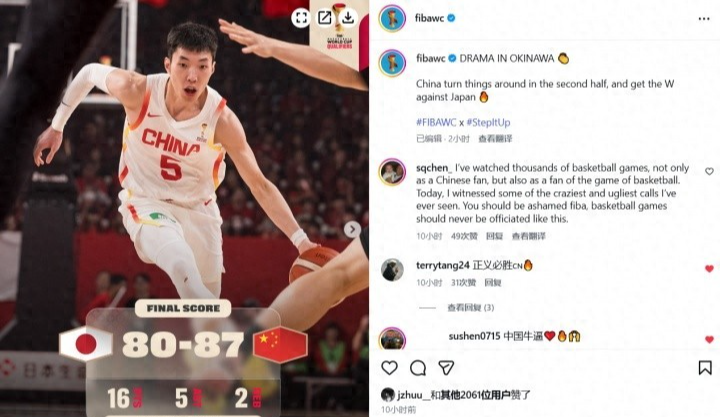Screen dimensions: 720x417
Task: Click the fullscreen expand icon on the image
Action: click(x=301, y=18)
